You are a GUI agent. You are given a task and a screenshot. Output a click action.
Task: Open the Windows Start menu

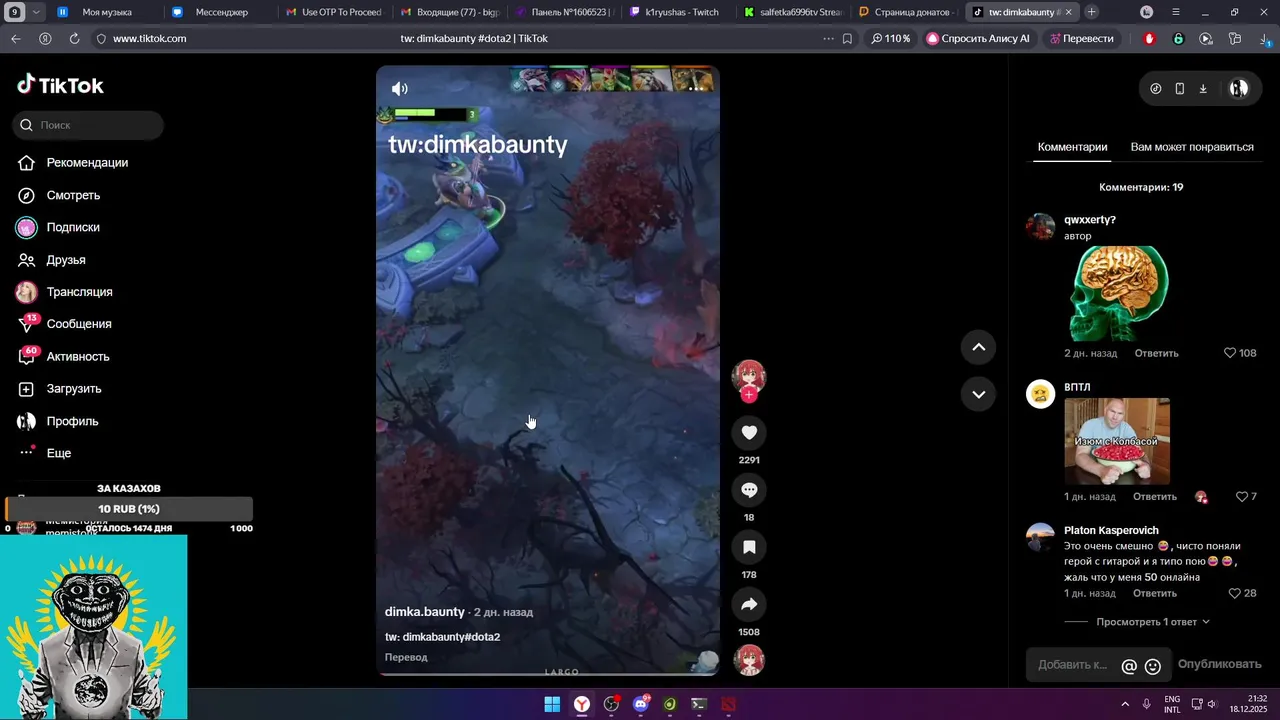(x=552, y=704)
